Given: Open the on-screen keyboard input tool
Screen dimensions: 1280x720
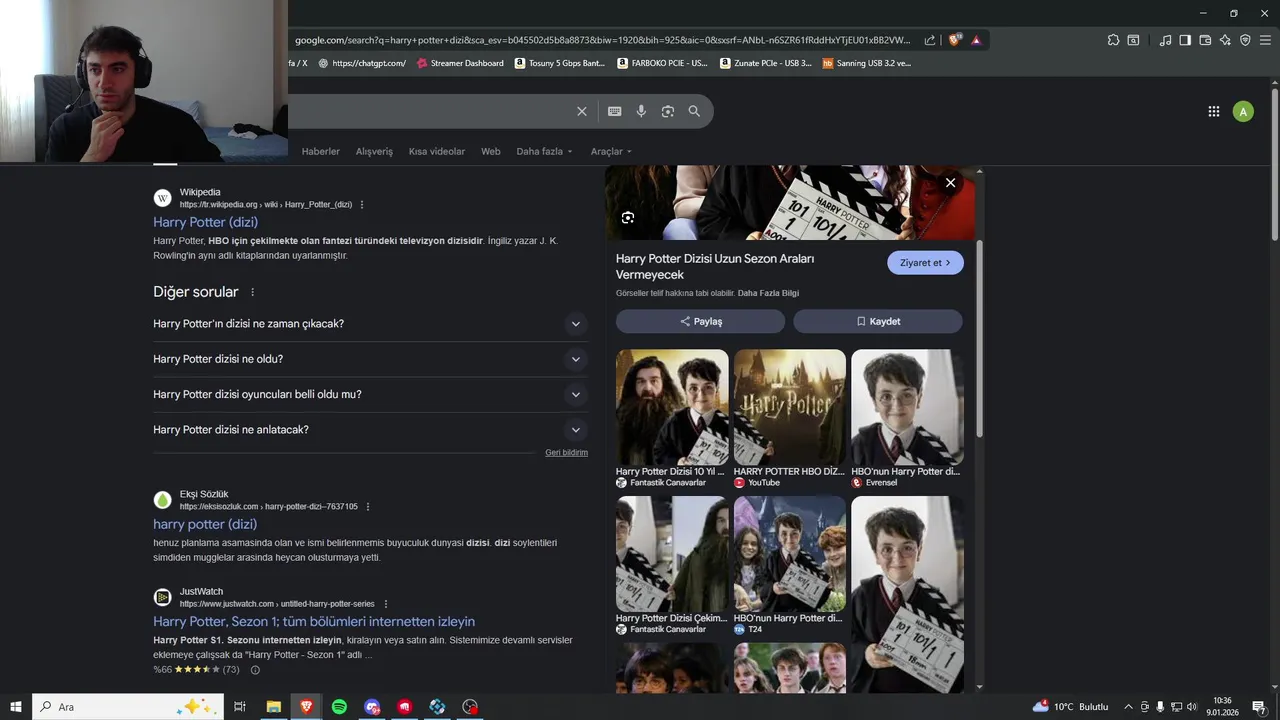Looking at the screenshot, I should [615, 111].
